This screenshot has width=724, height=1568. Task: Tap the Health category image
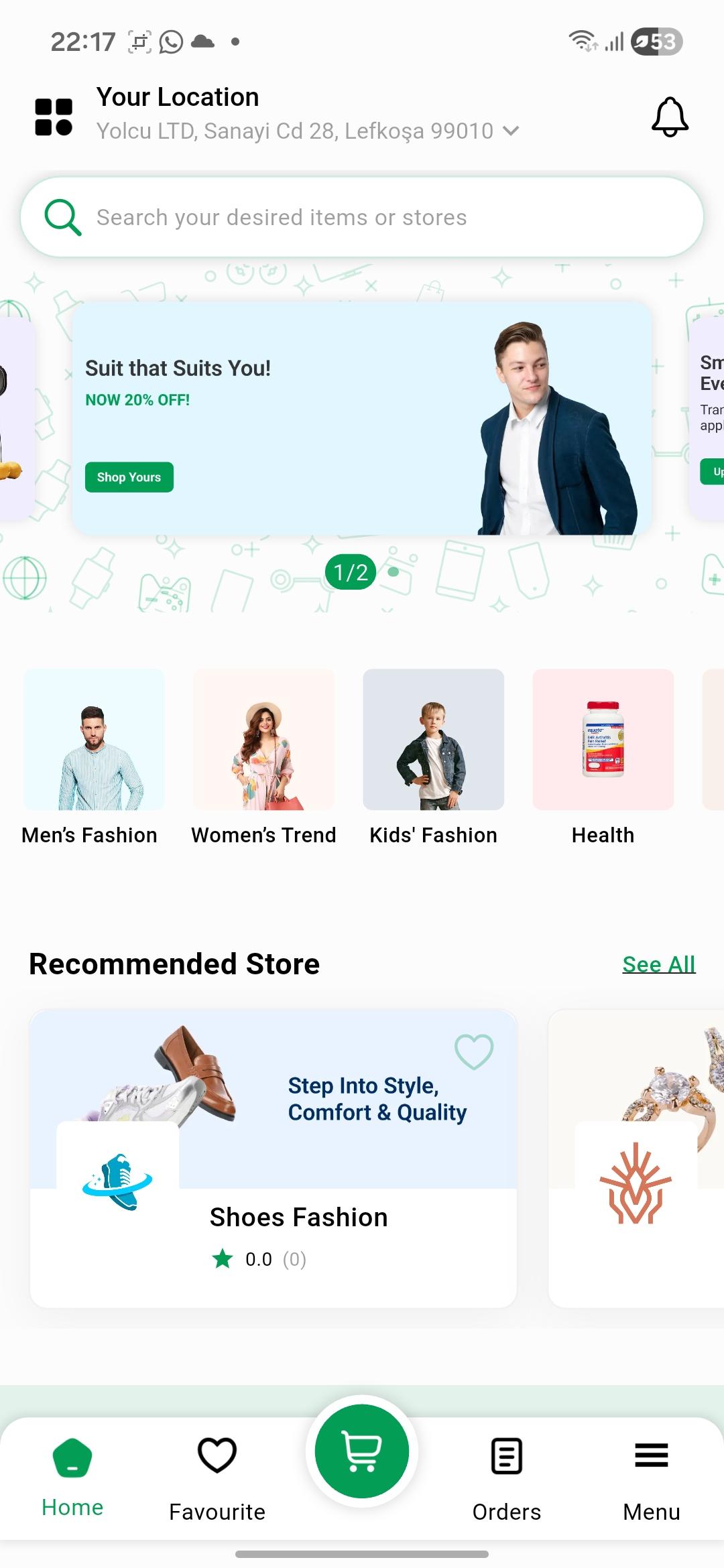[x=603, y=739]
